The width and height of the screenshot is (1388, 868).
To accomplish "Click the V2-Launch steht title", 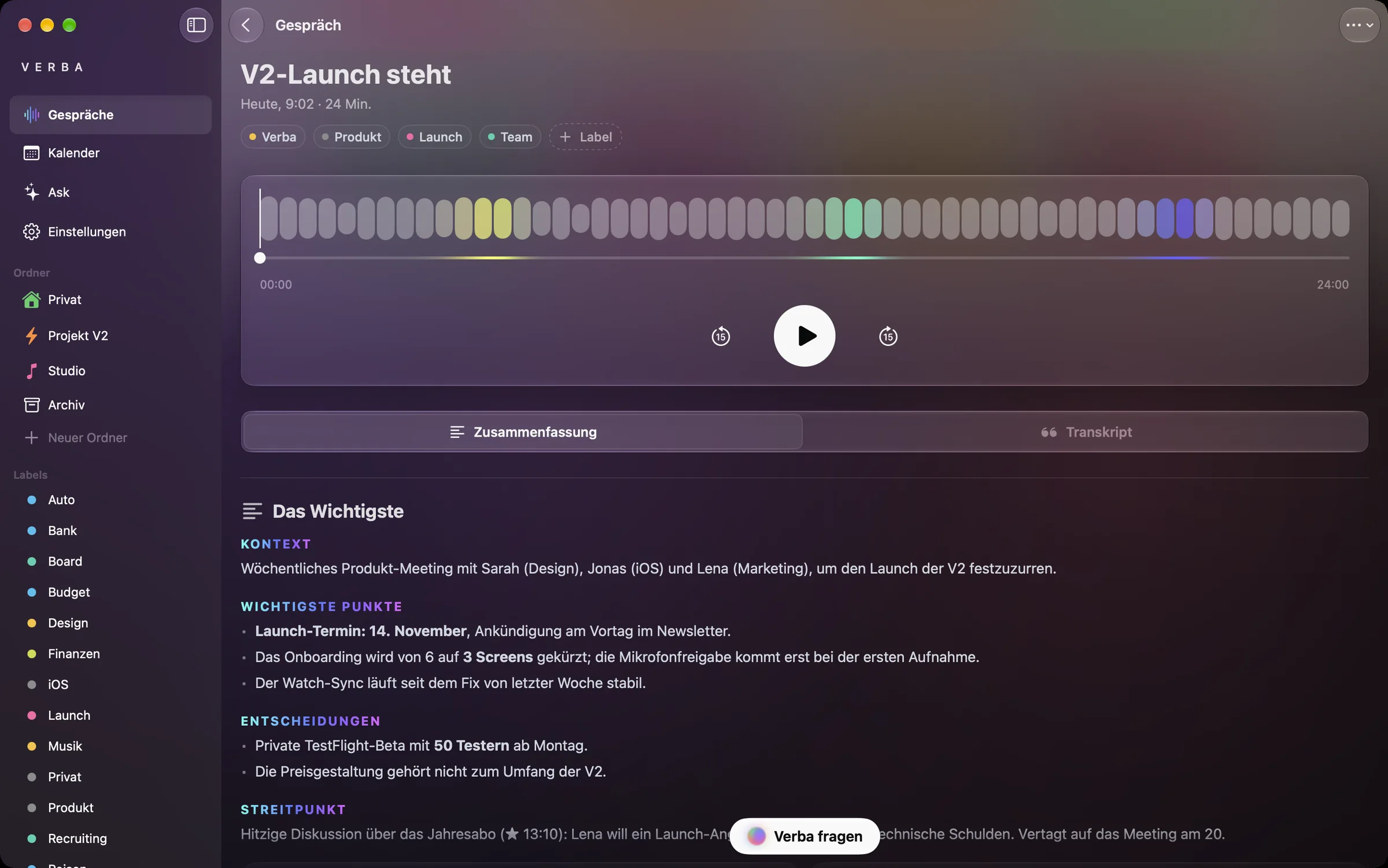I will pos(346,74).
